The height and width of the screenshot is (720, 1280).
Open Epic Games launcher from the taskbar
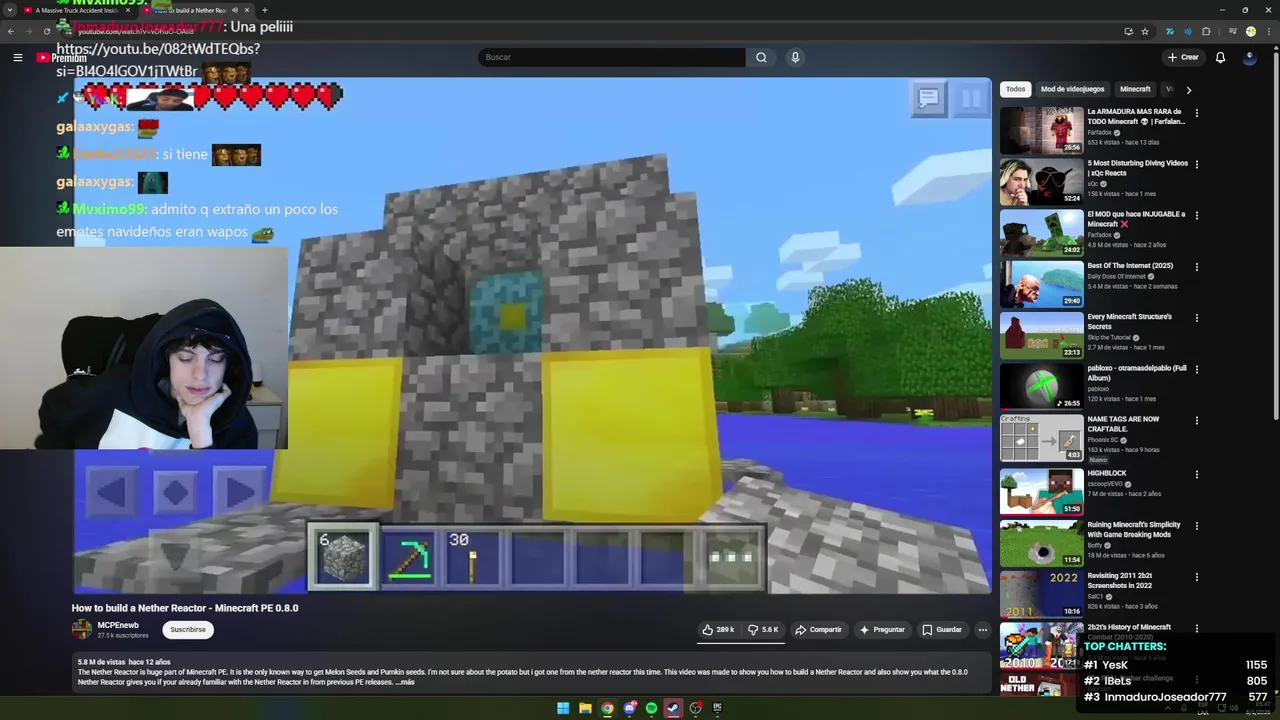(717, 708)
